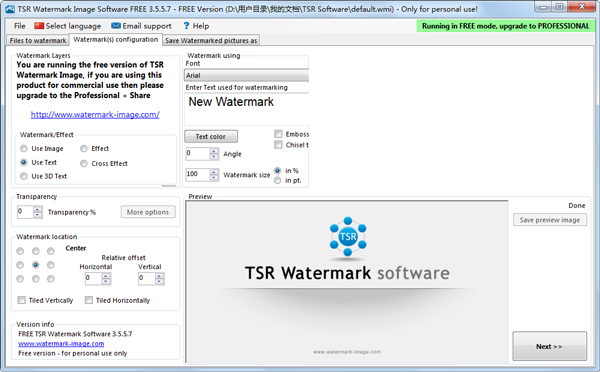Increase the Watermark size stepper

pyautogui.click(x=214, y=172)
